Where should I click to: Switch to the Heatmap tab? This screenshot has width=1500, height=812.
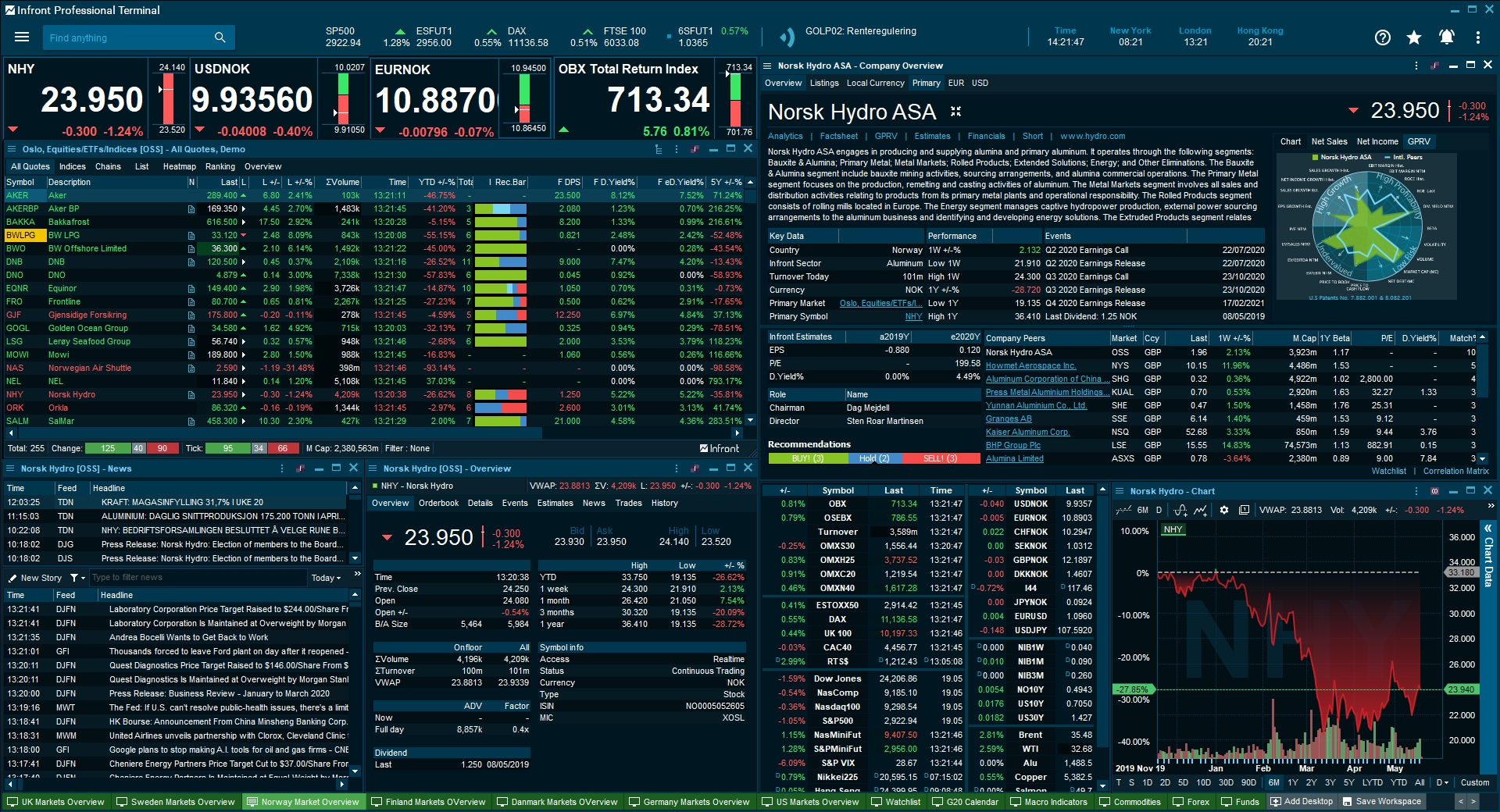tap(179, 166)
